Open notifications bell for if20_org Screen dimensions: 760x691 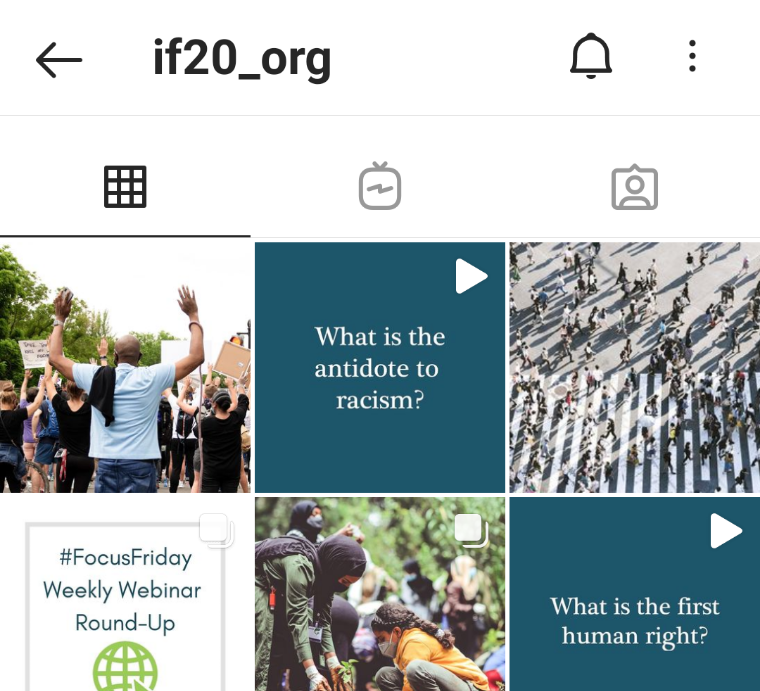coord(591,56)
